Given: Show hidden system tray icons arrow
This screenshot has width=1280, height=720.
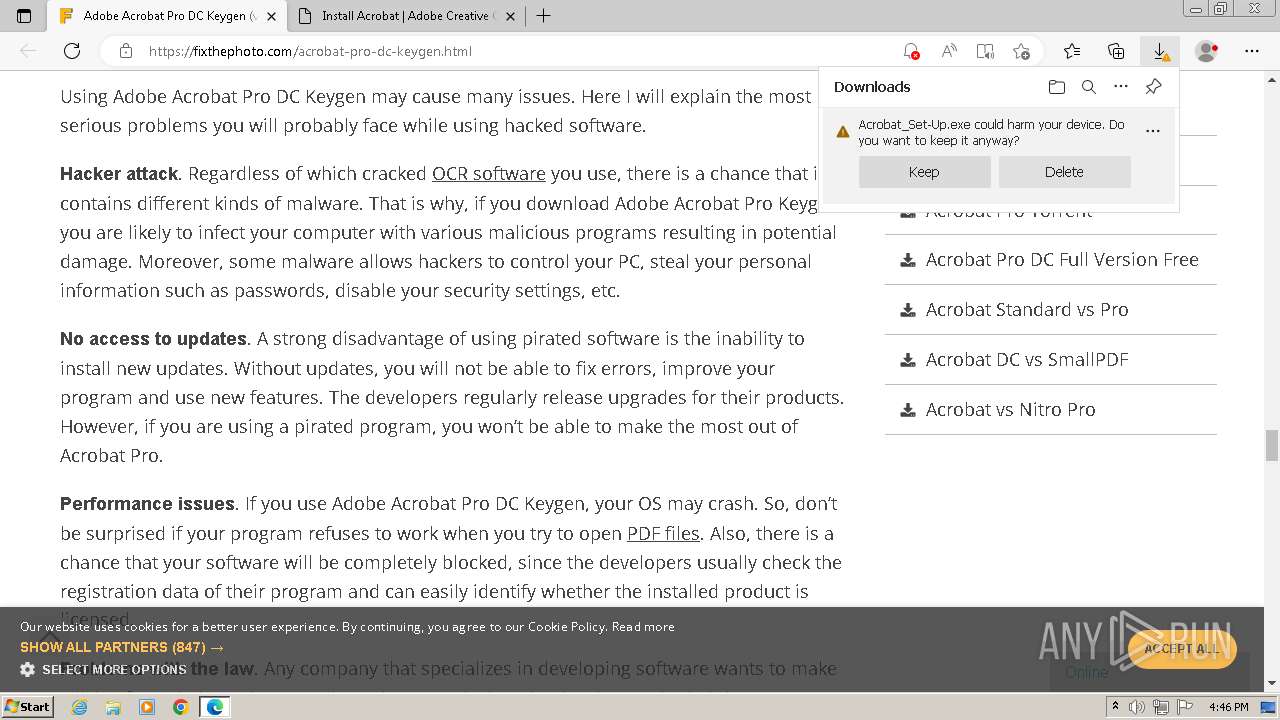Looking at the screenshot, I should pos(1116,707).
